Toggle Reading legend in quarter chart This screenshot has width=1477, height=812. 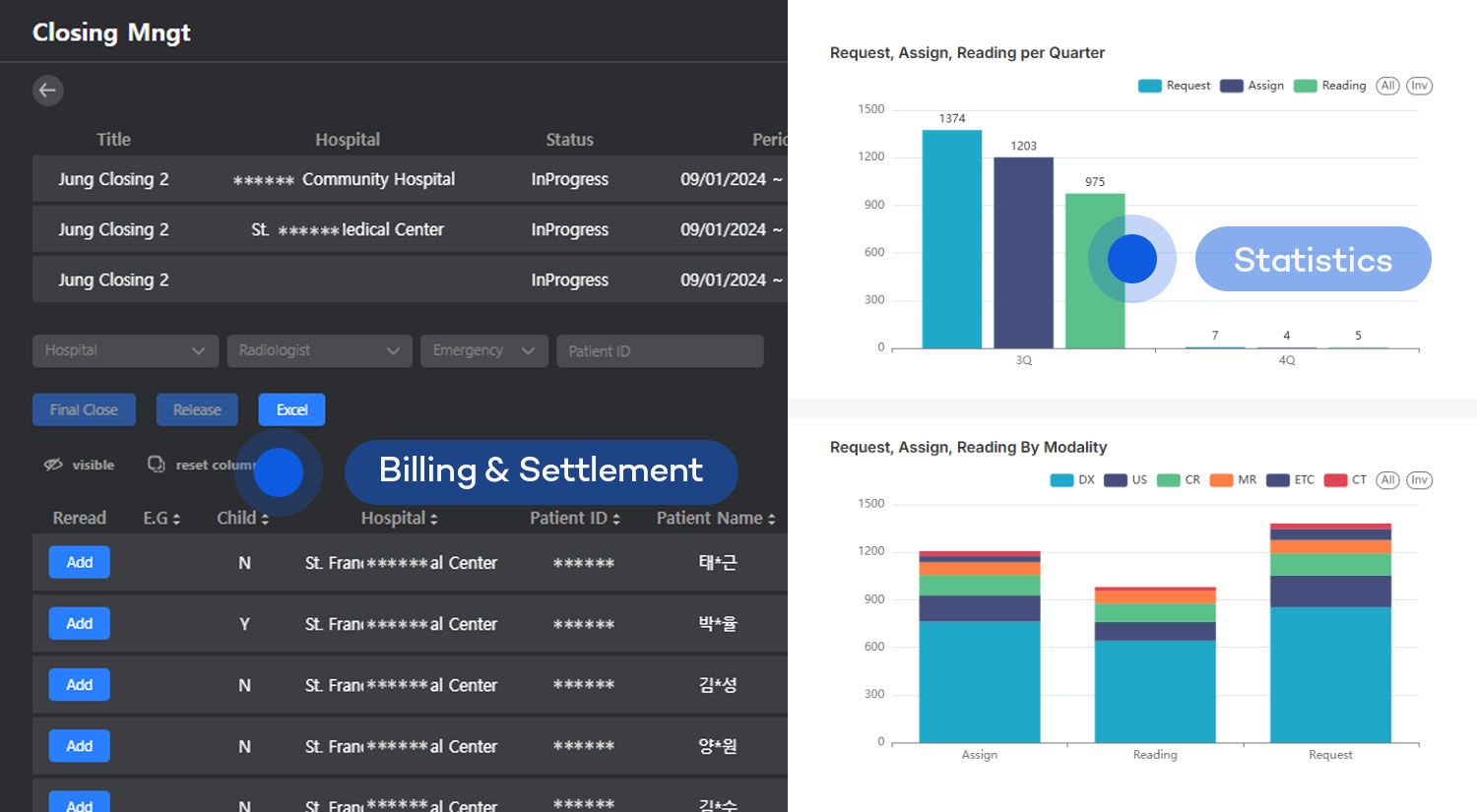(1329, 86)
